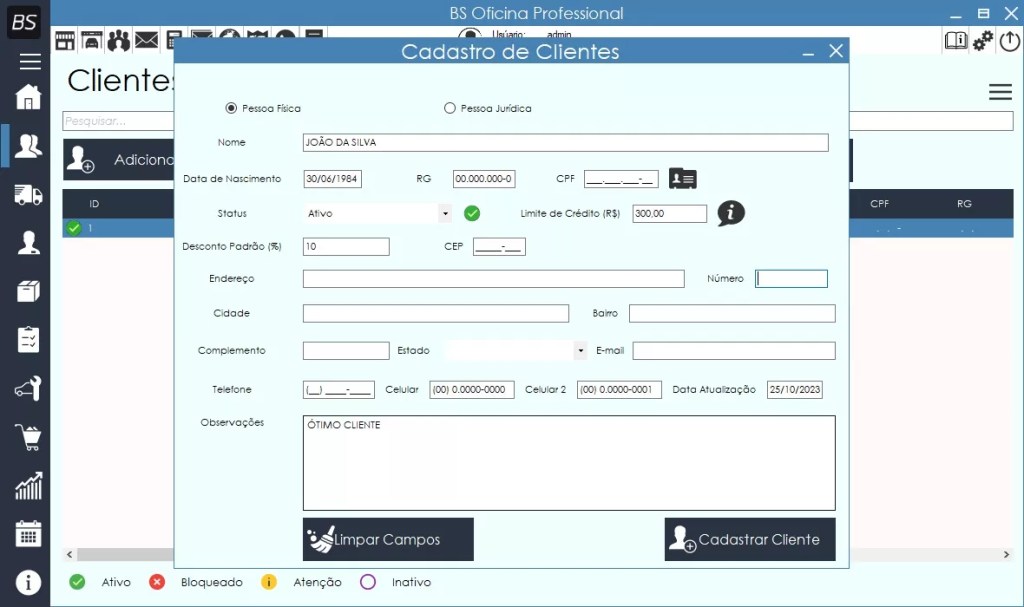Open the calendar icon in sidebar
The width and height of the screenshot is (1024, 607).
(x=28, y=534)
